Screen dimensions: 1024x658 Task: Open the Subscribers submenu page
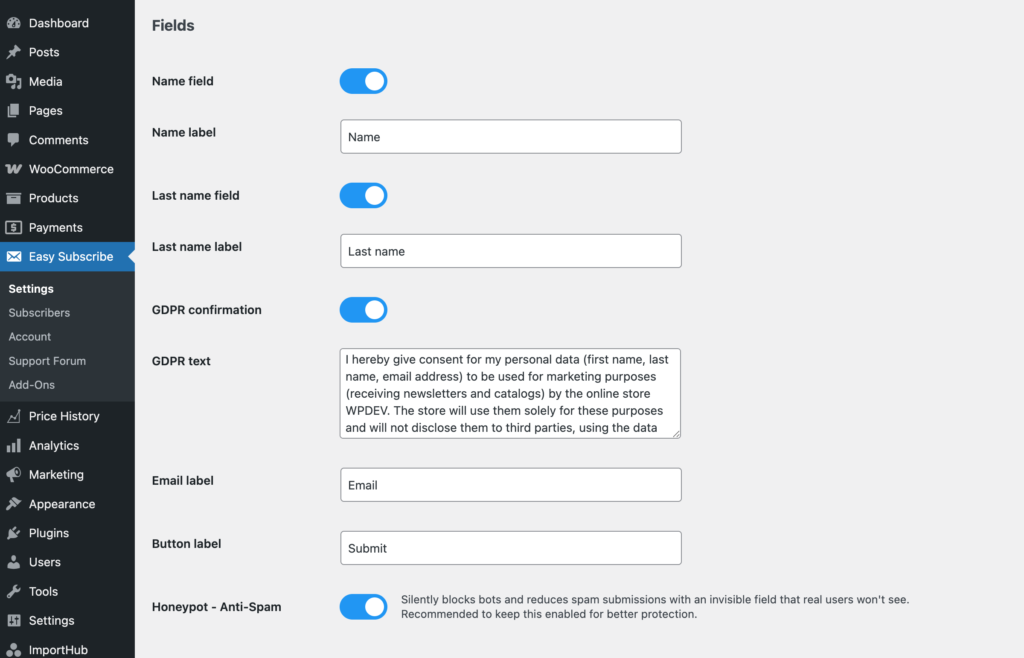pyautogui.click(x=39, y=313)
